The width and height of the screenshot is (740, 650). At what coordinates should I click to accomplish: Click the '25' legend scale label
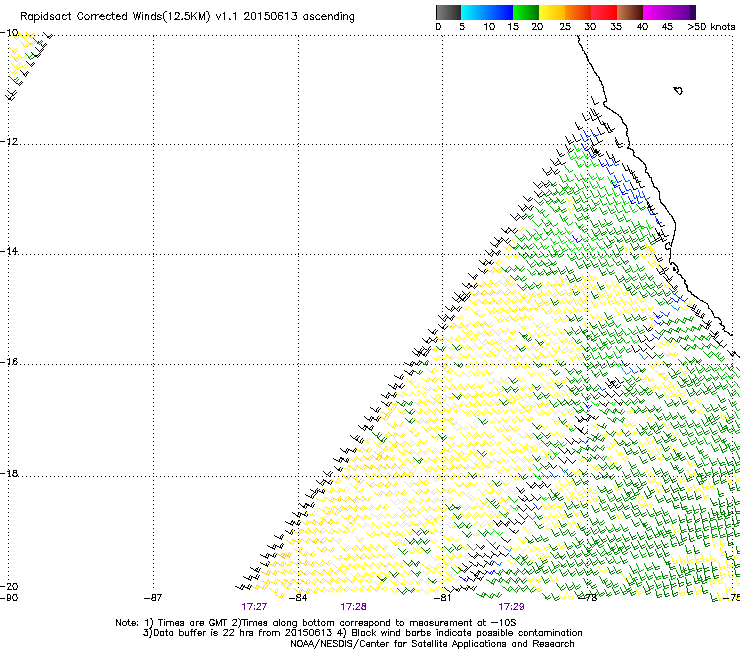pyautogui.click(x=565, y=27)
